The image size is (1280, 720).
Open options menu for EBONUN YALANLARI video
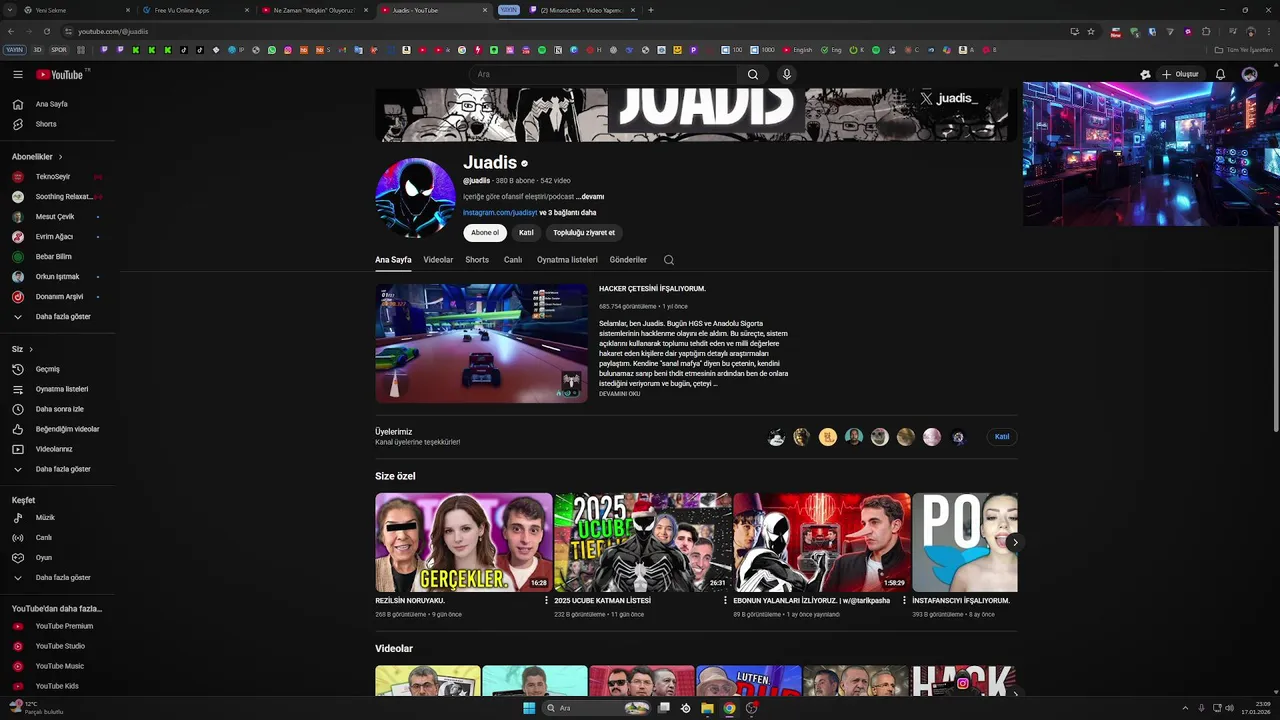coord(904,601)
